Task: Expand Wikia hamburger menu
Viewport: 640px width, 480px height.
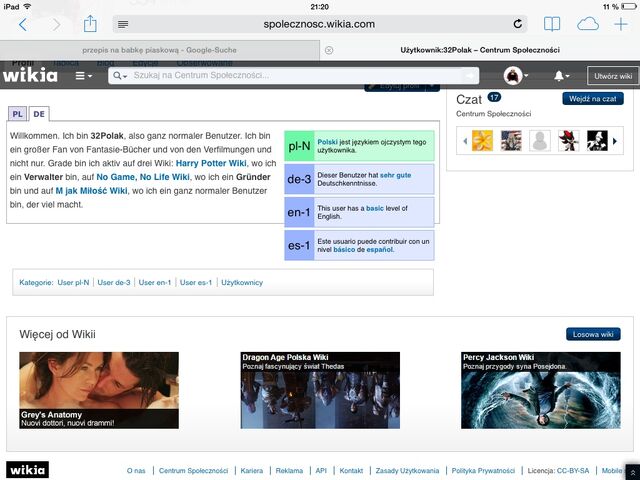Action: 84,76
